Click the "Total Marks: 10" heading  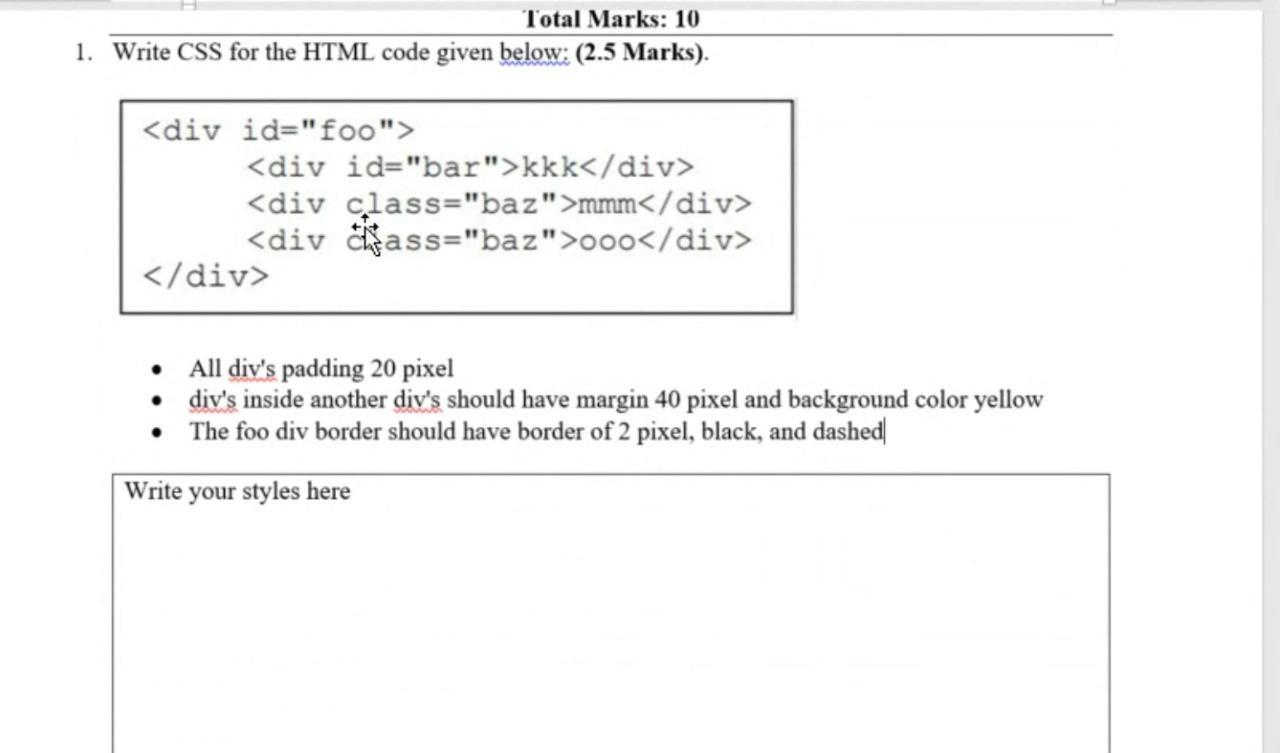click(611, 18)
